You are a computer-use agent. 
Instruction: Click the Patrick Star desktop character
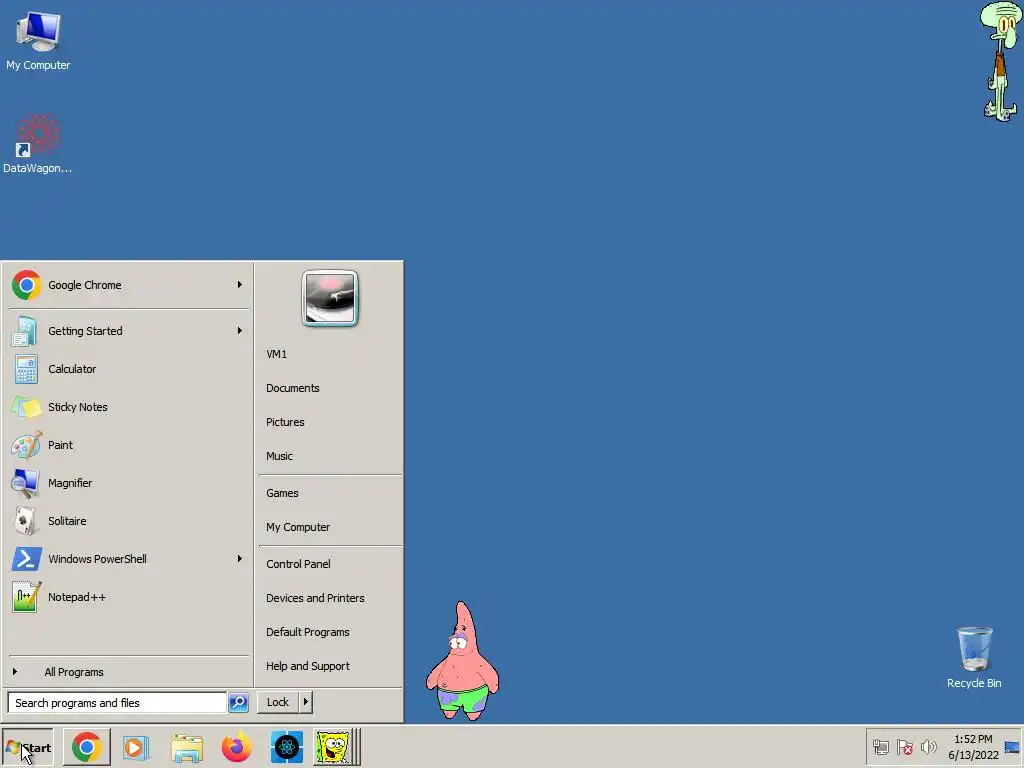(462, 661)
